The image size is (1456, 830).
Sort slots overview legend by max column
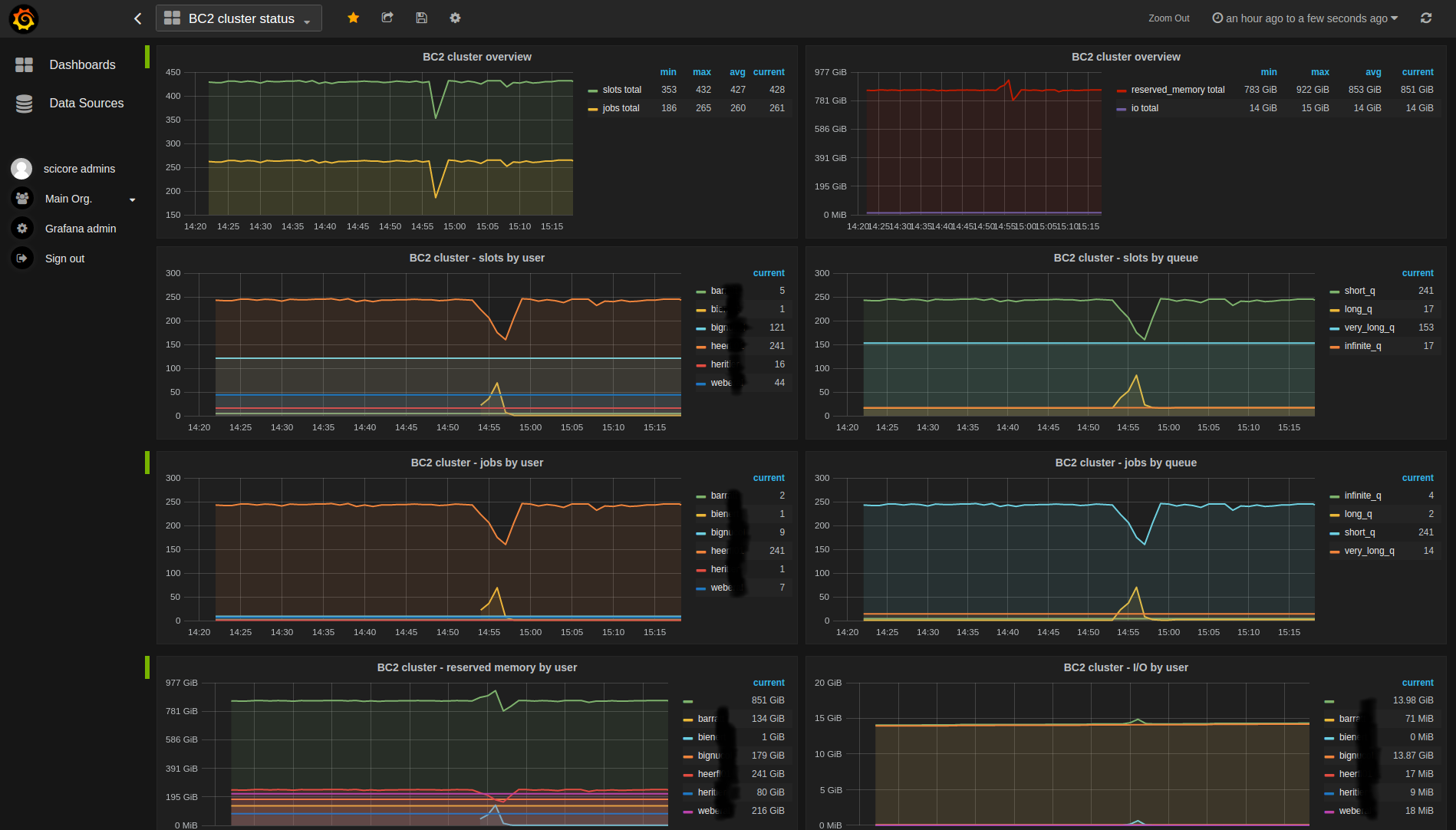tap(702, 72)
